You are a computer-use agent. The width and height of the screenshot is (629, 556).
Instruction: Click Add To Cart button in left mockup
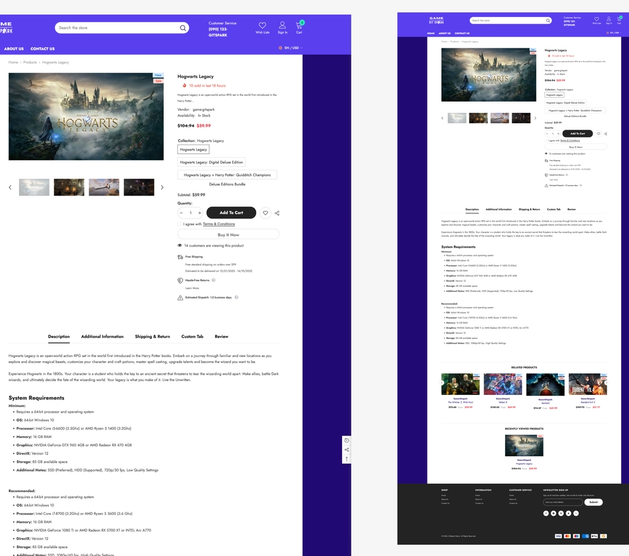click(231, 213)
